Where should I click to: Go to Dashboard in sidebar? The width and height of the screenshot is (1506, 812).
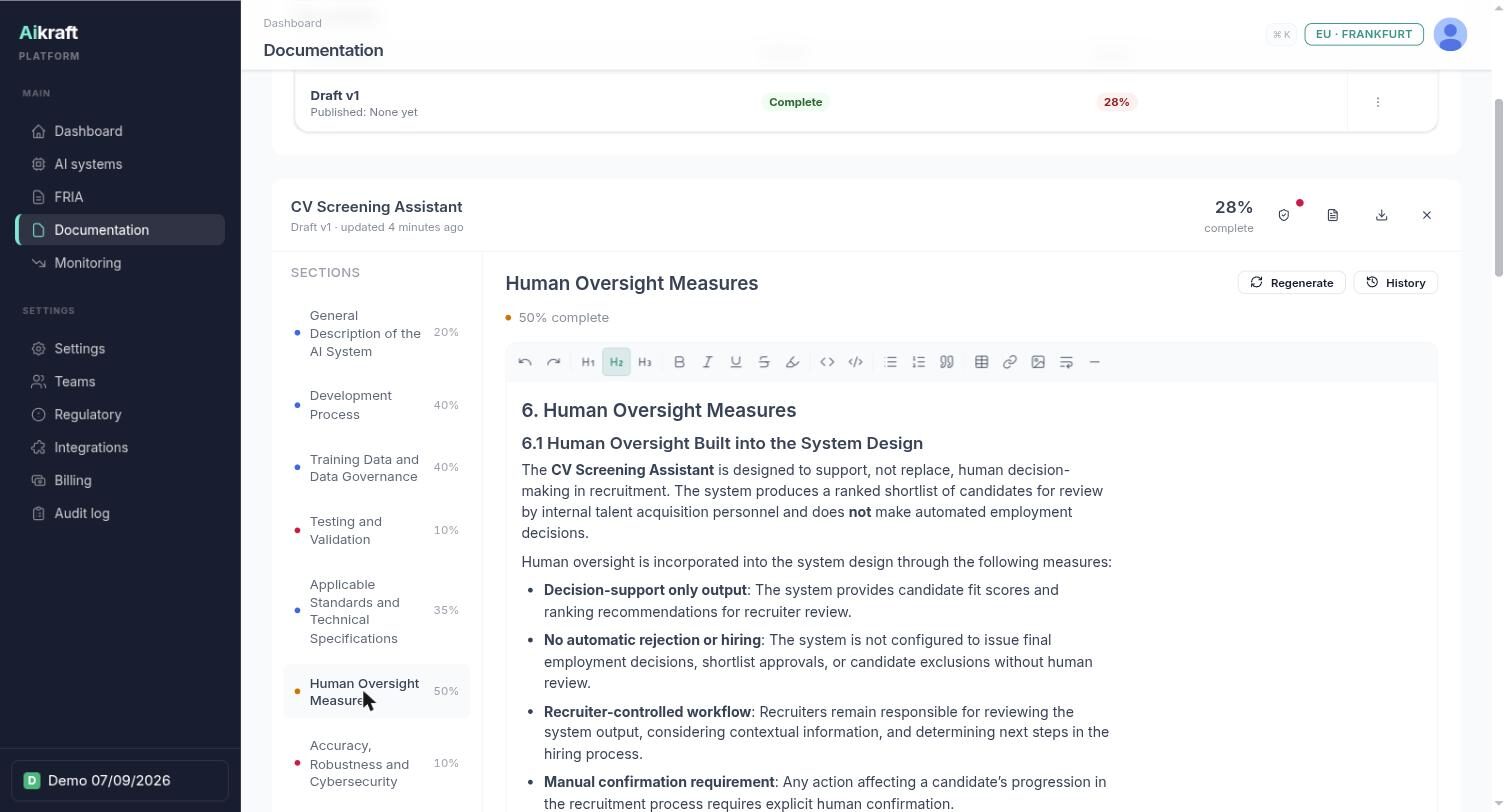point(120,131)
